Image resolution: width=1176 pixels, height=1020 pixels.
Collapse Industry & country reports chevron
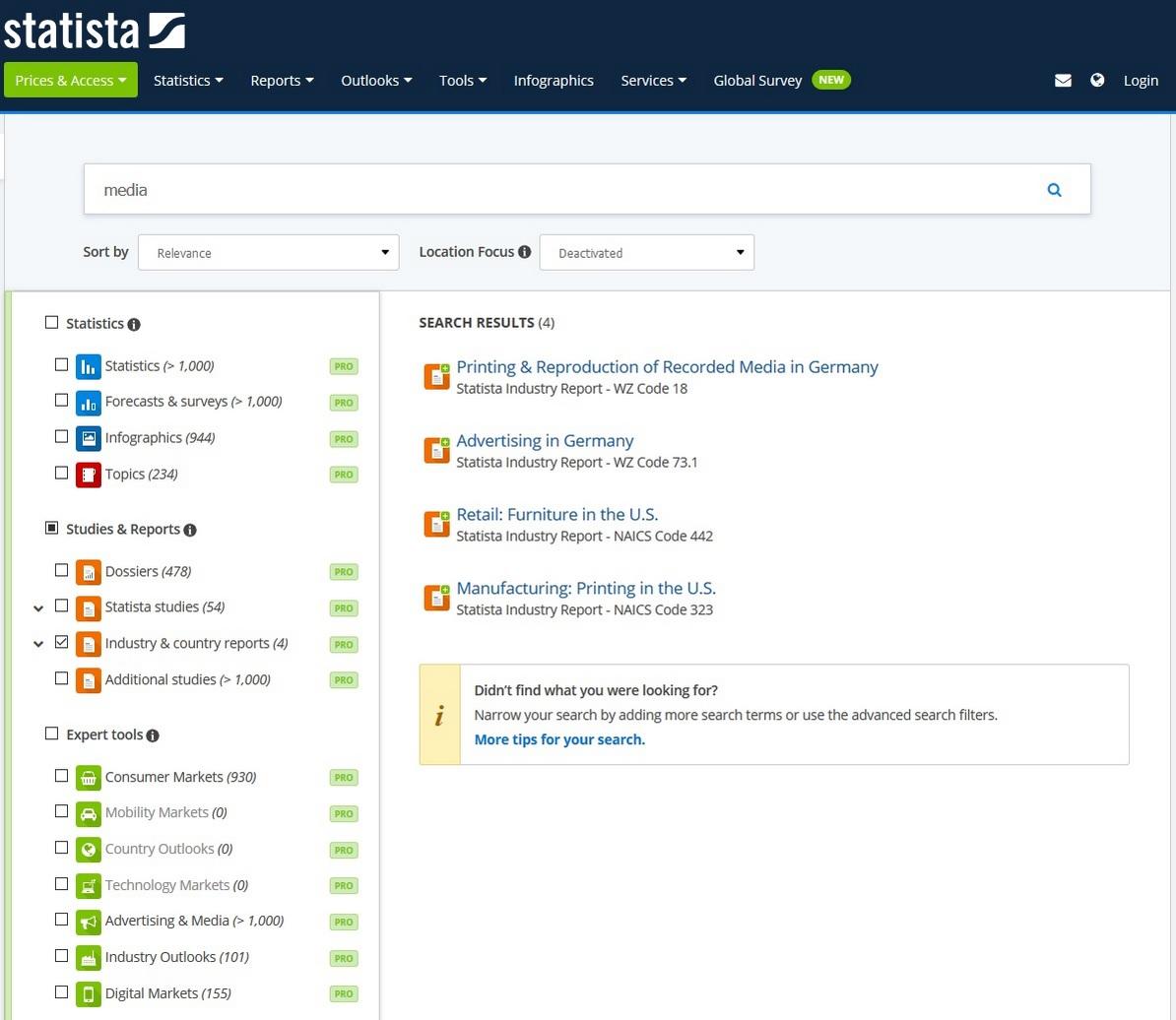[x=38, y=644]
